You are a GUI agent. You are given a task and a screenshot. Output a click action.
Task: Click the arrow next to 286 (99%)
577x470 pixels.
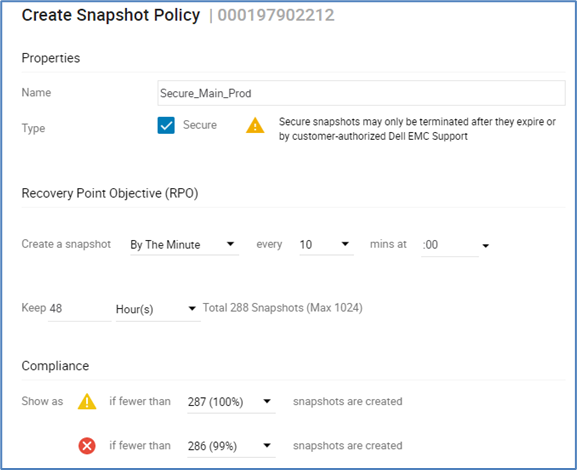pos(267,446)
